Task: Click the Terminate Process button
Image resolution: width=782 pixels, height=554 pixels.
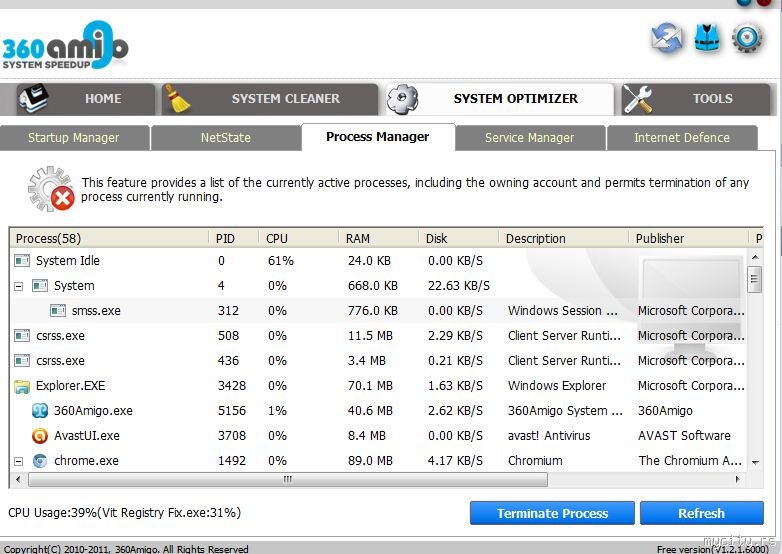Action: point(552,513)
